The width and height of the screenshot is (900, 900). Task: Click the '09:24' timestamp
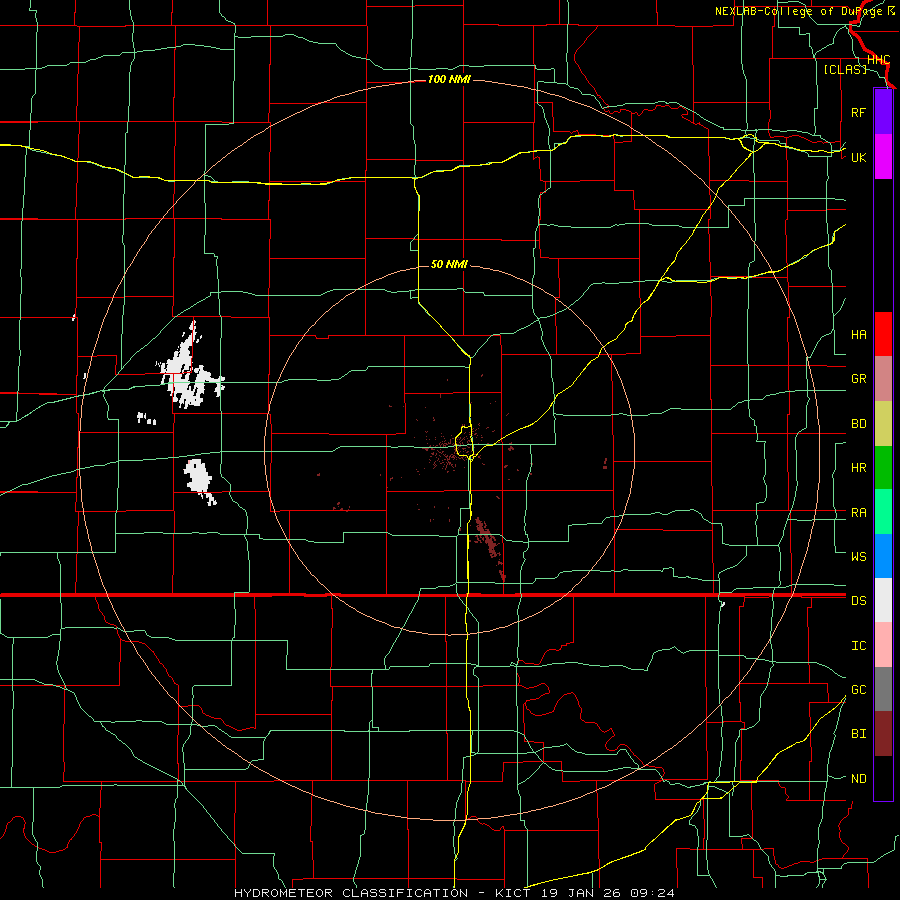pyautogui.click(x=651, y=893)
